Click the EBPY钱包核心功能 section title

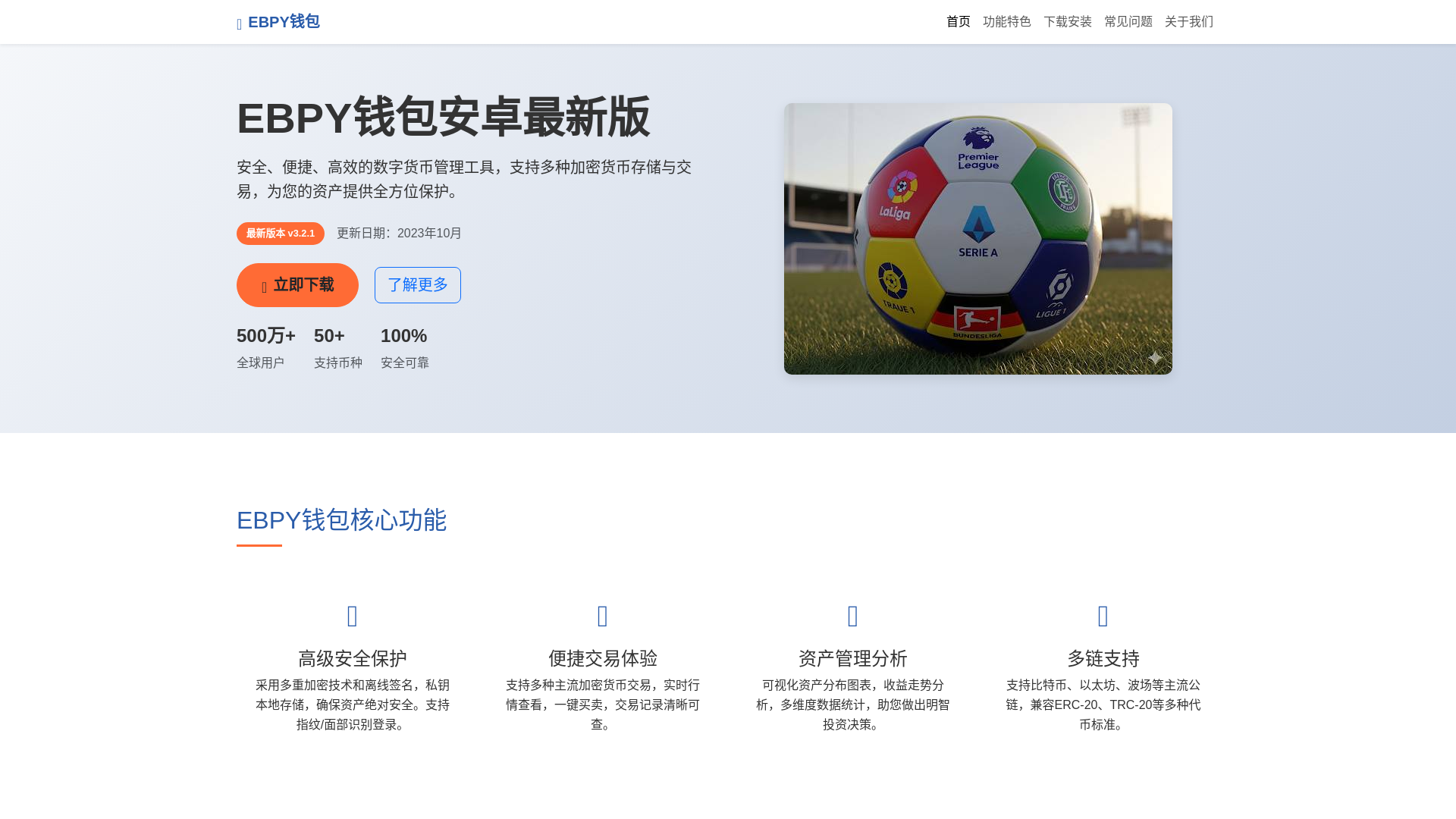click(342, 520)
